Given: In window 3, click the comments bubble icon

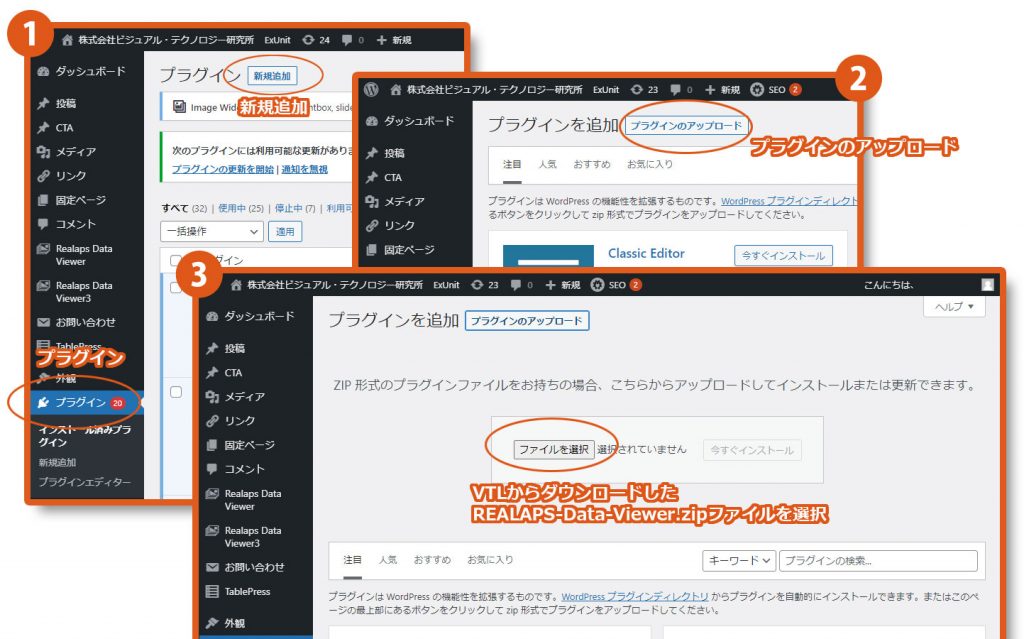Looking at the screenshot, I should click(x=516, y=285).
